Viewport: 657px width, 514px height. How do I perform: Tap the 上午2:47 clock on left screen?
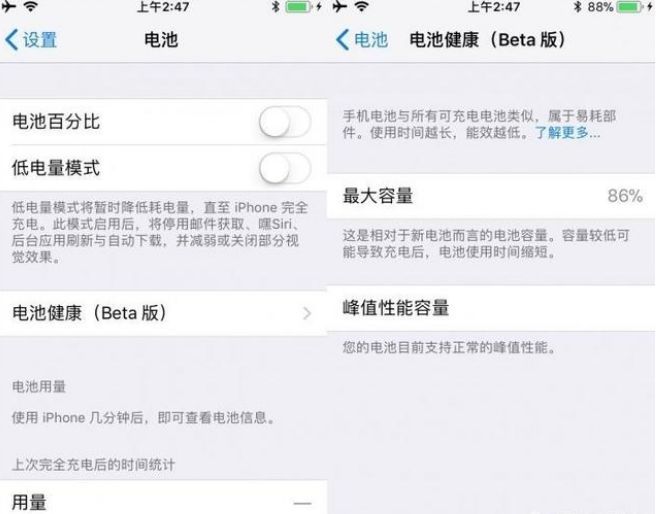click(163, 7)
